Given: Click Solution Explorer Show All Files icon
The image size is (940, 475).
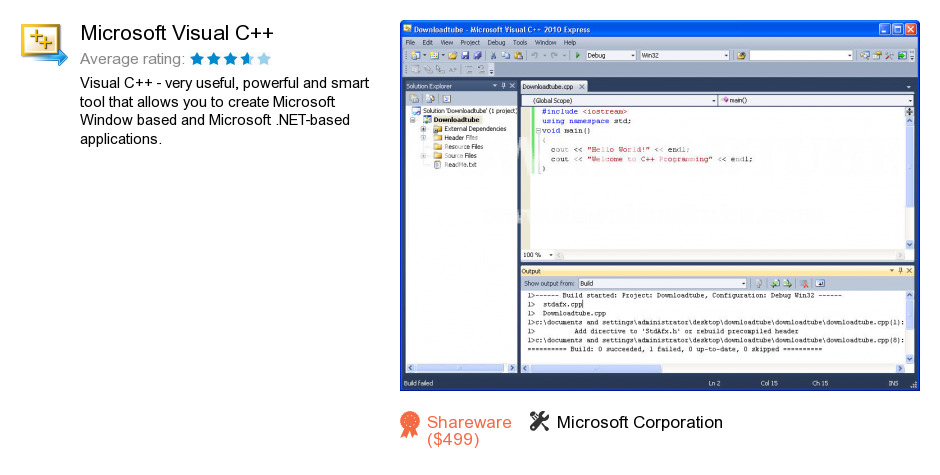Looking at the screenshot, I should click(430, 98).
